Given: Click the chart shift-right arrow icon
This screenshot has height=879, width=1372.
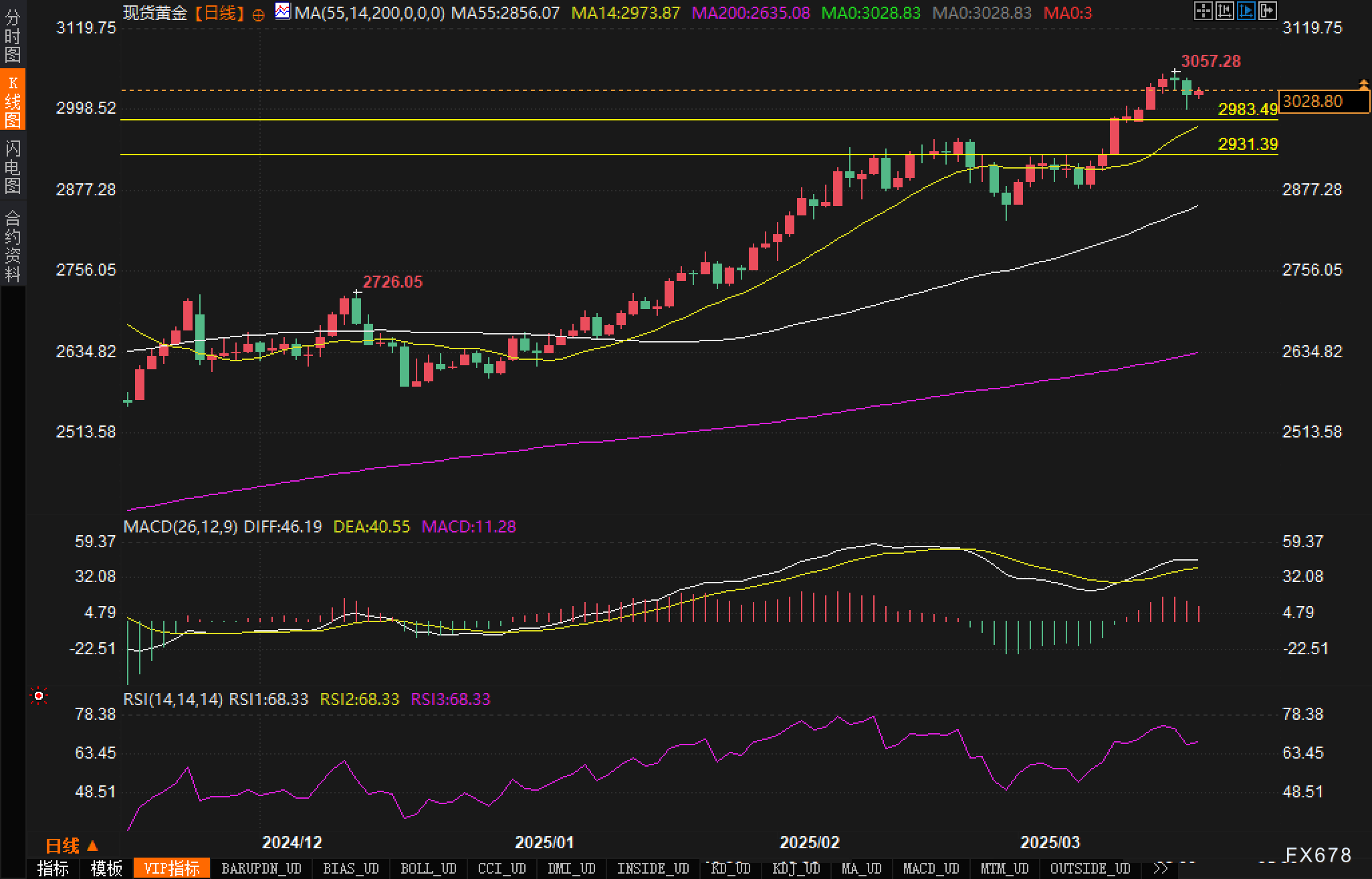Looking at the screenshot, I should [x=1267, y=11].
